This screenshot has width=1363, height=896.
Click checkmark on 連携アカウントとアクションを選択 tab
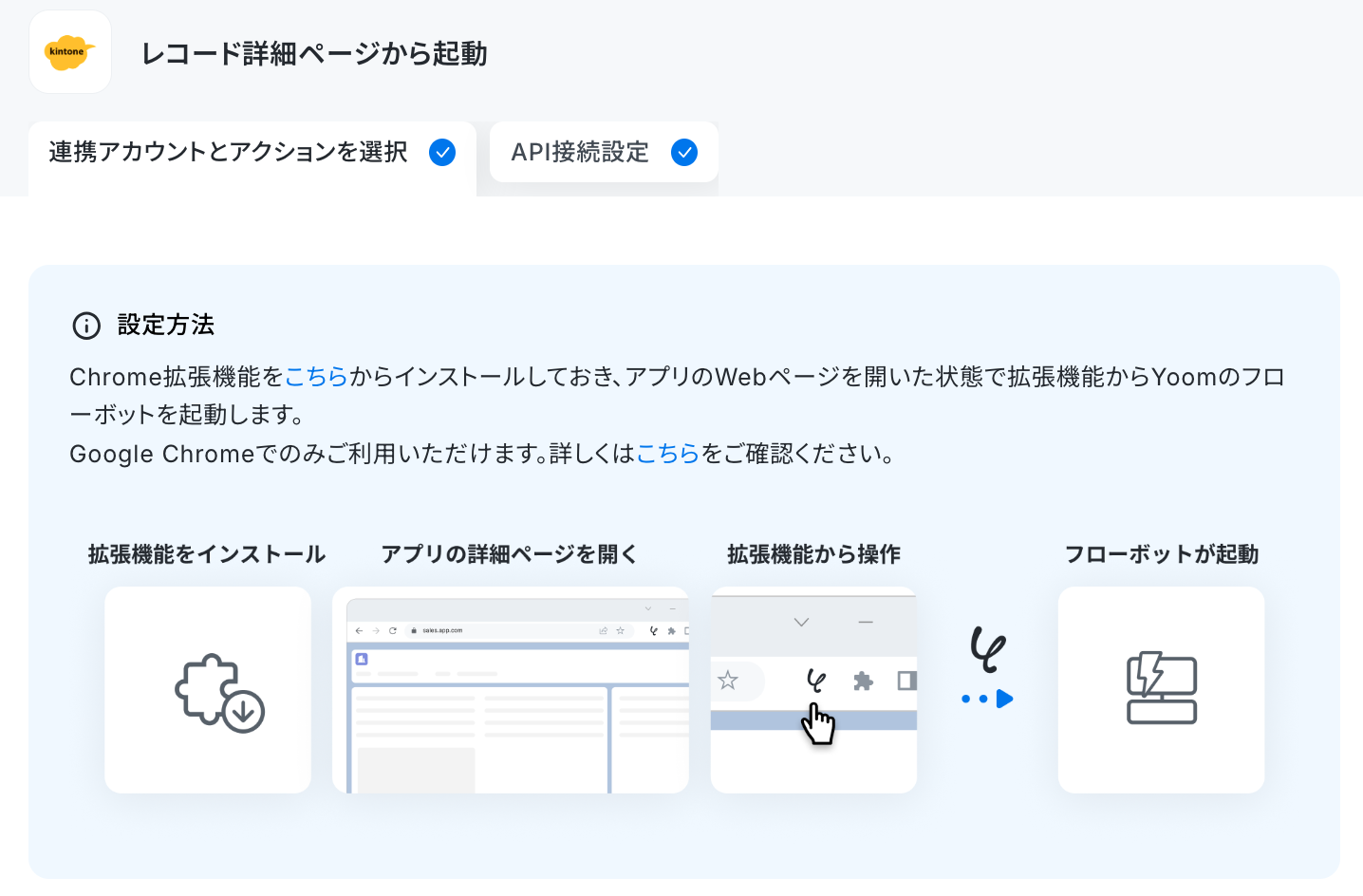[442, 152]
